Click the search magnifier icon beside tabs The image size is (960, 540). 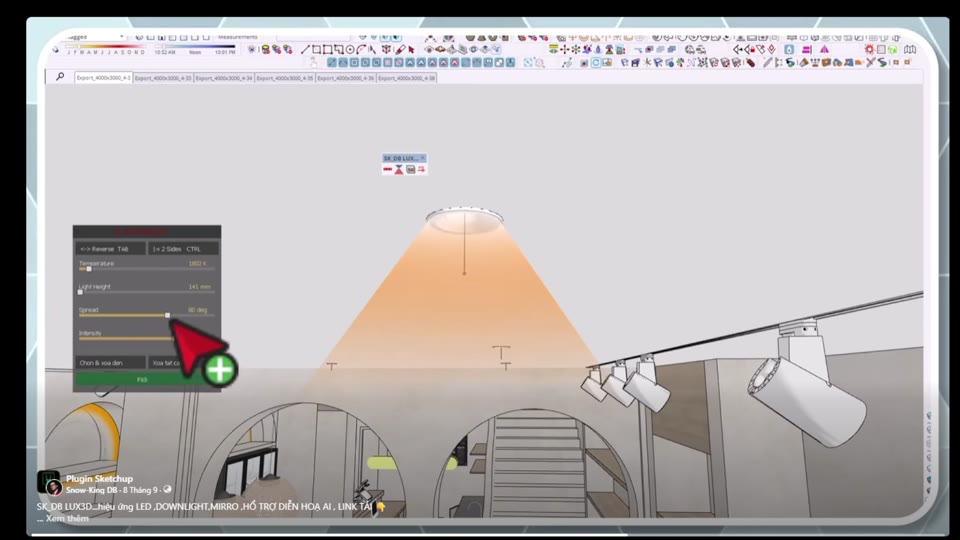pos(60,77)
